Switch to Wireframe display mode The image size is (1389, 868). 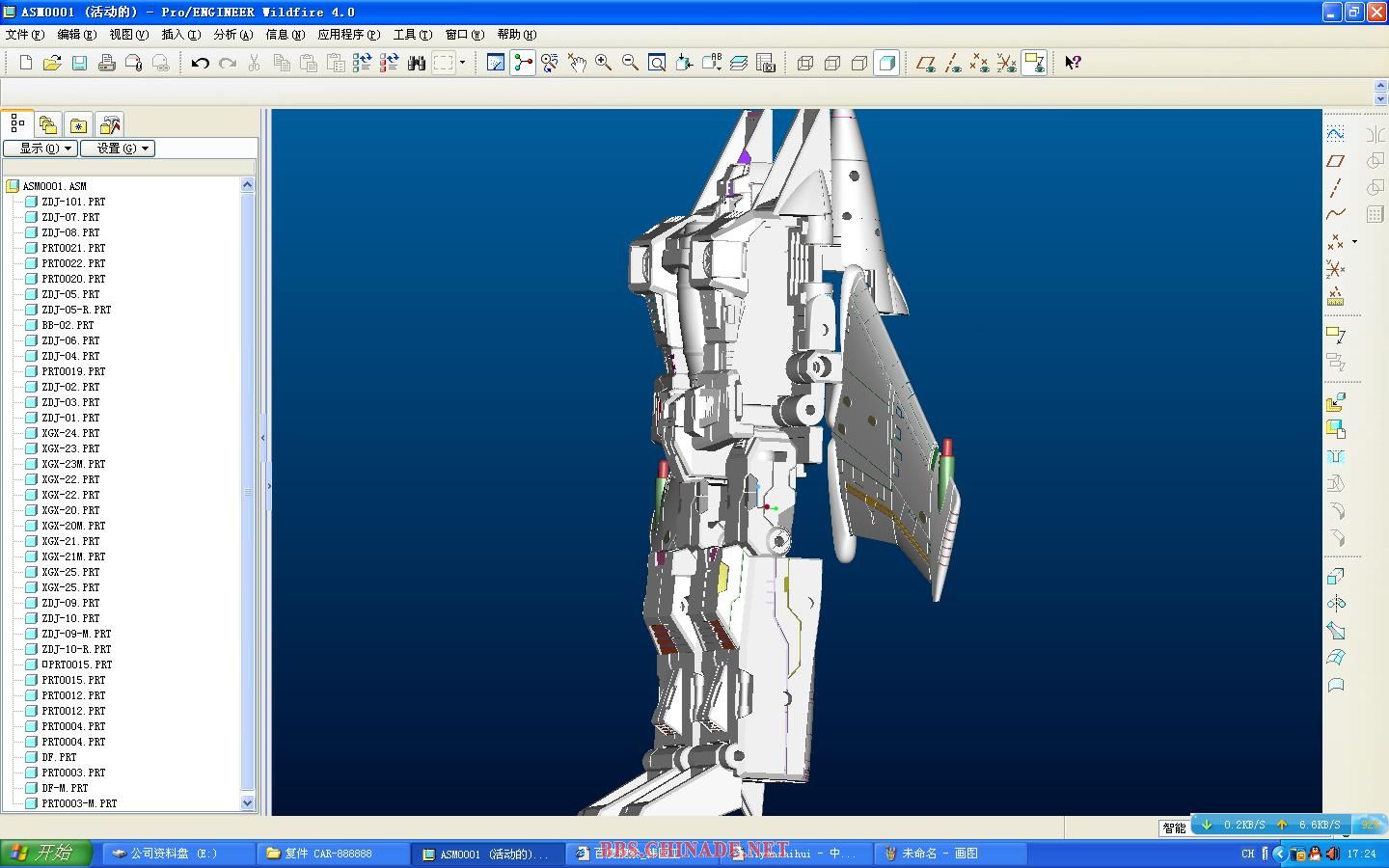click(x=805, y=63)
